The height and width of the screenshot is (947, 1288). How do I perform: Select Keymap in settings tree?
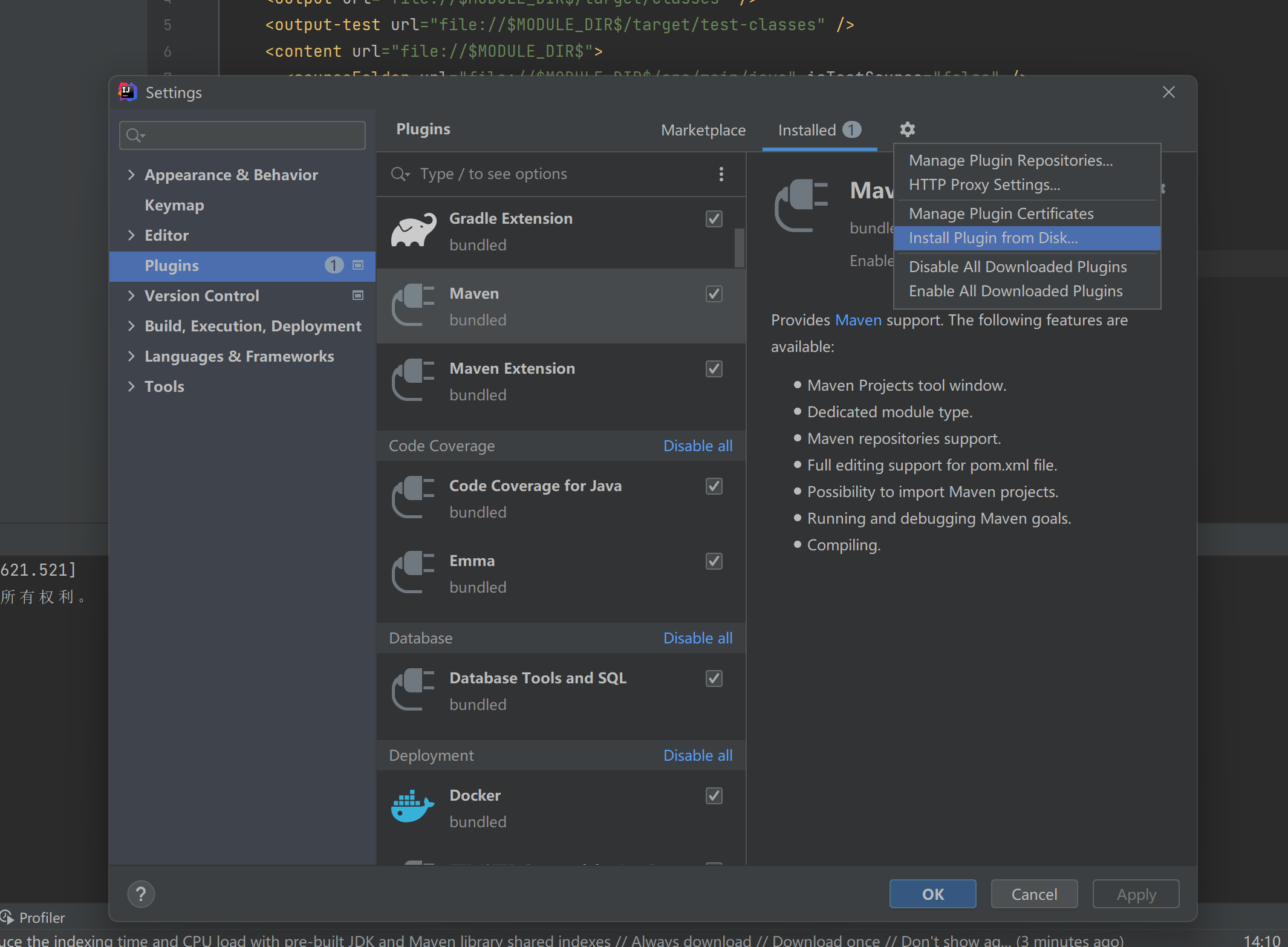tap(174, 205)
